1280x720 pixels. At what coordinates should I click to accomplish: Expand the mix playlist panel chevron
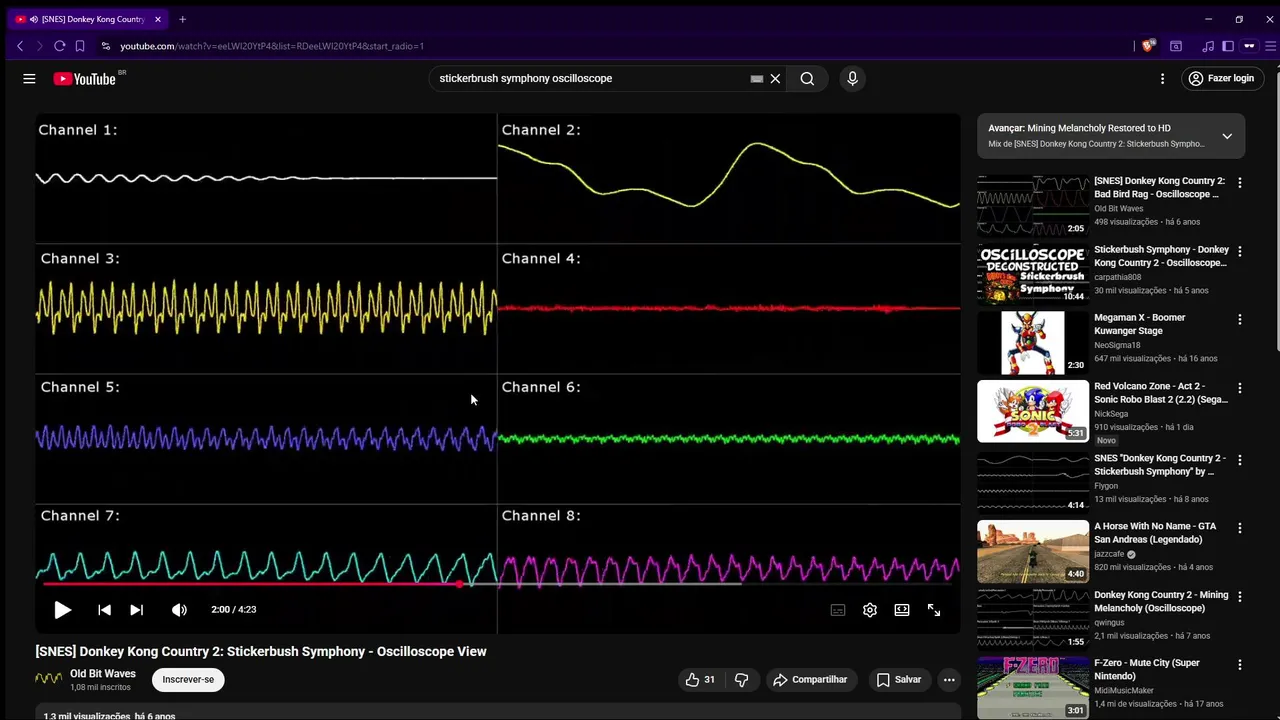coord(1227,136)
